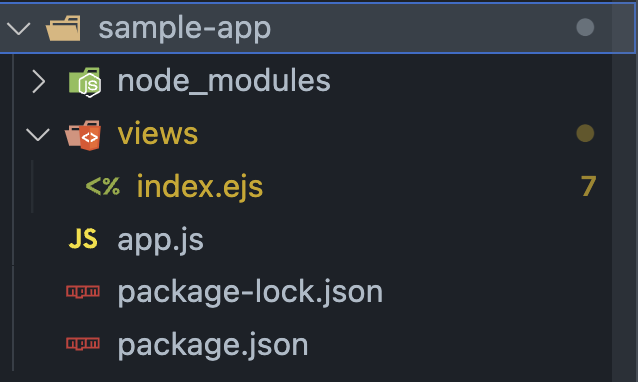Open the index.ejs file
The width and height of the screenshot is (638, 382).
tap(200, 187)
